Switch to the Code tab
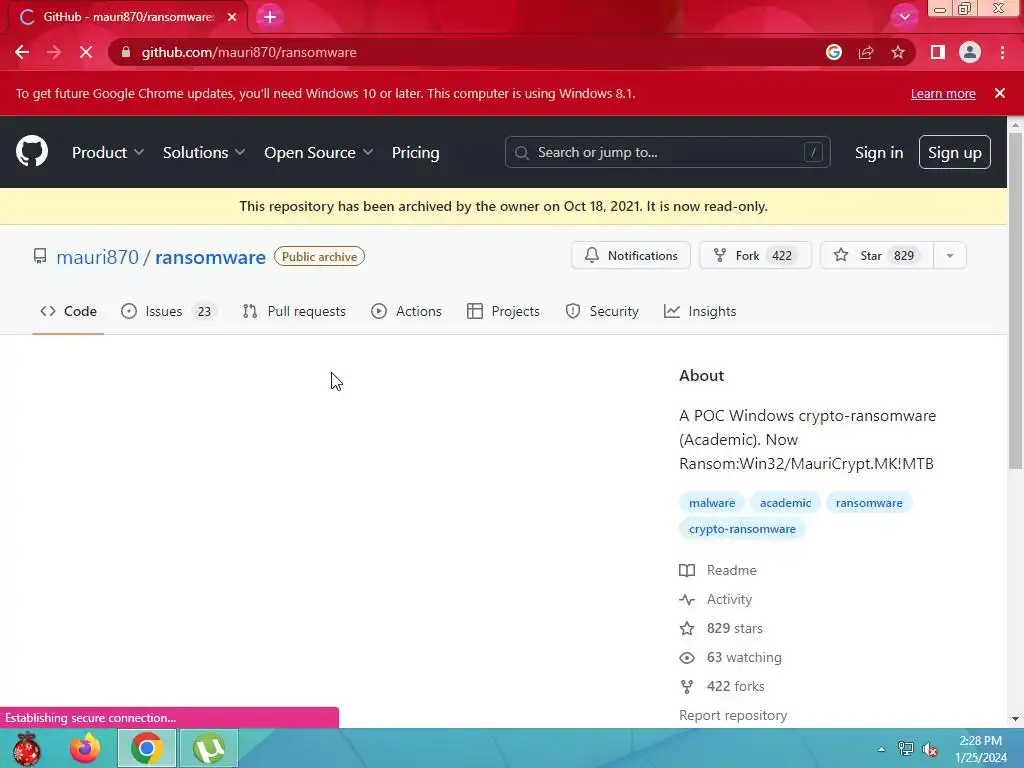Image resolution: width=1024 pixels, height=768 pixels. click(x=68, y=312)
